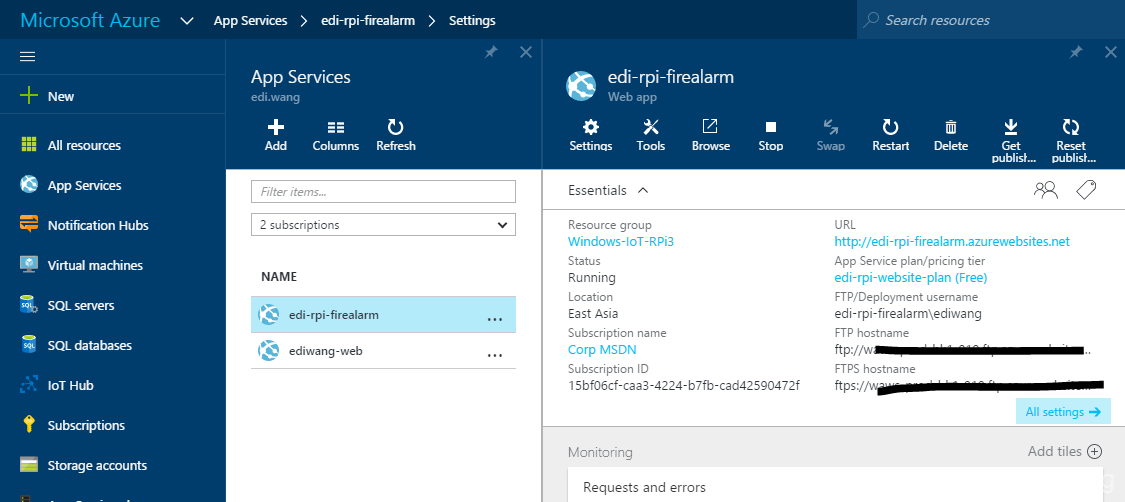The width and height of the screenshot is (1125, 502).
Task: Click the New plus icon
Action: pyautogui.click(x=29, y=96)
